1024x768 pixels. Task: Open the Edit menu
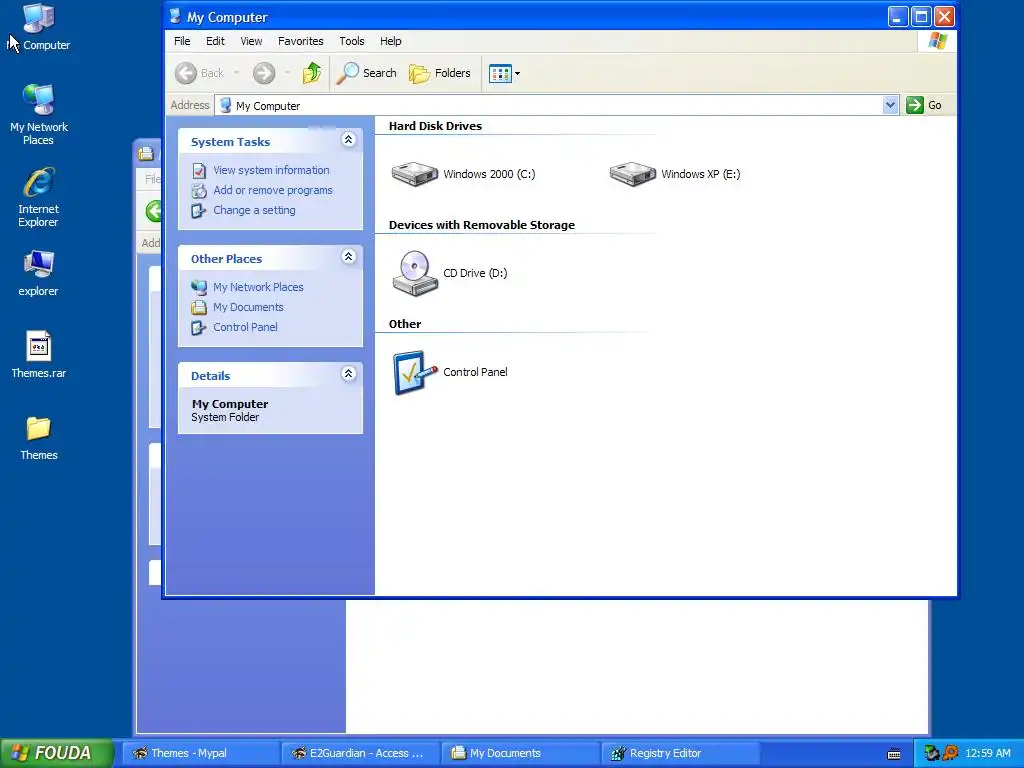click(x=215, y=41)
